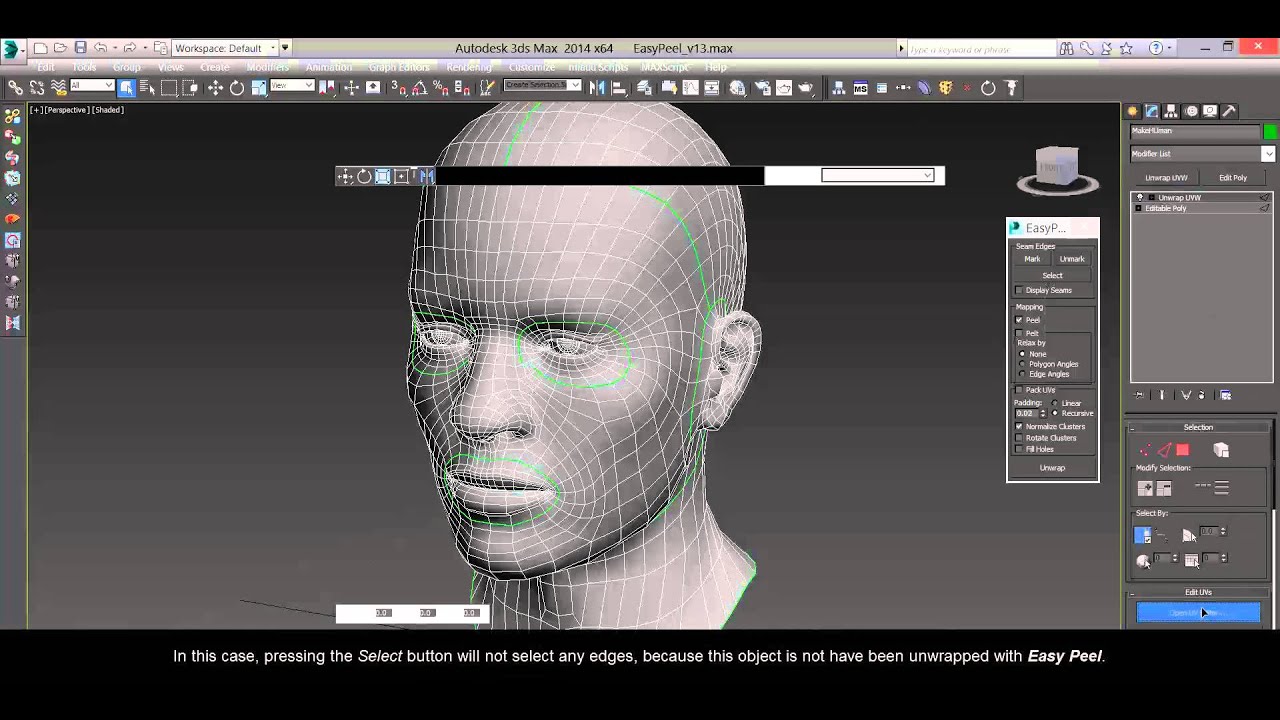Expand the Help icon dropdown arrow
The image size is (1280, 720).
click(x=1170, y=48)
